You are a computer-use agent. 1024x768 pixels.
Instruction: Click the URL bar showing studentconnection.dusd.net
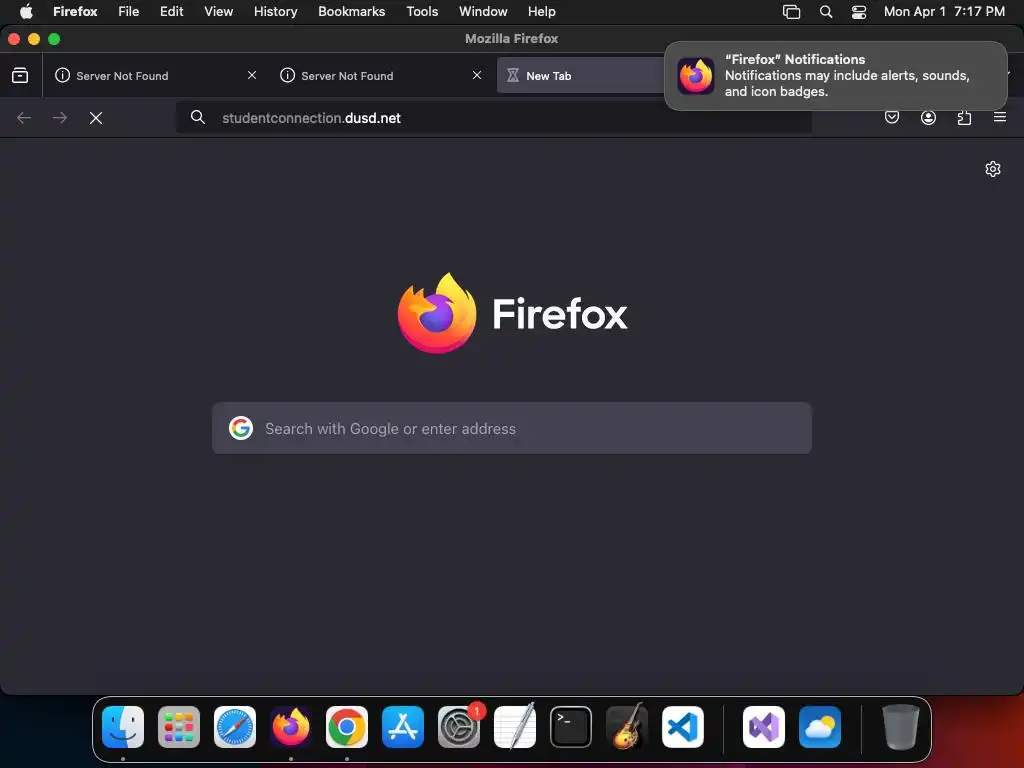coord(494,118)
